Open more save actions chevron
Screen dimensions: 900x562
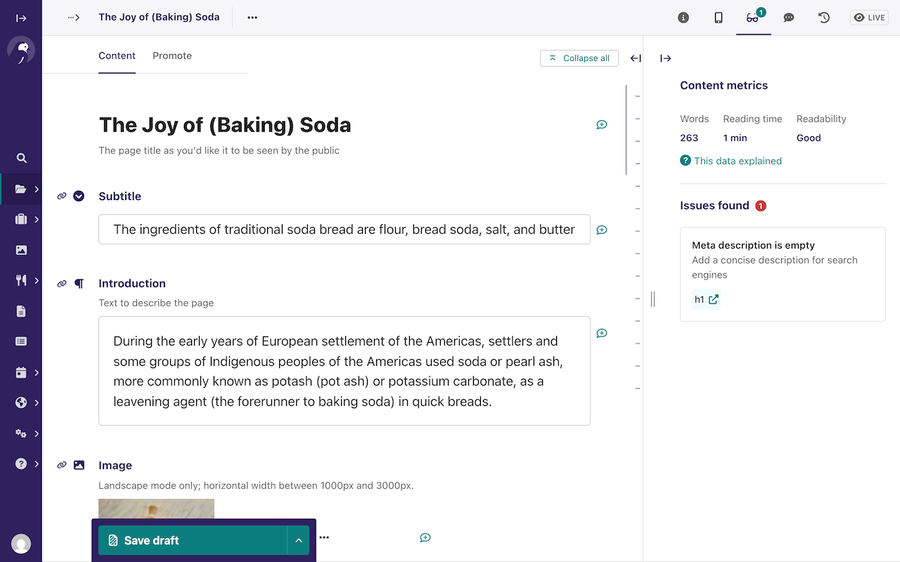pyautogui.click(x=298, y=540)
